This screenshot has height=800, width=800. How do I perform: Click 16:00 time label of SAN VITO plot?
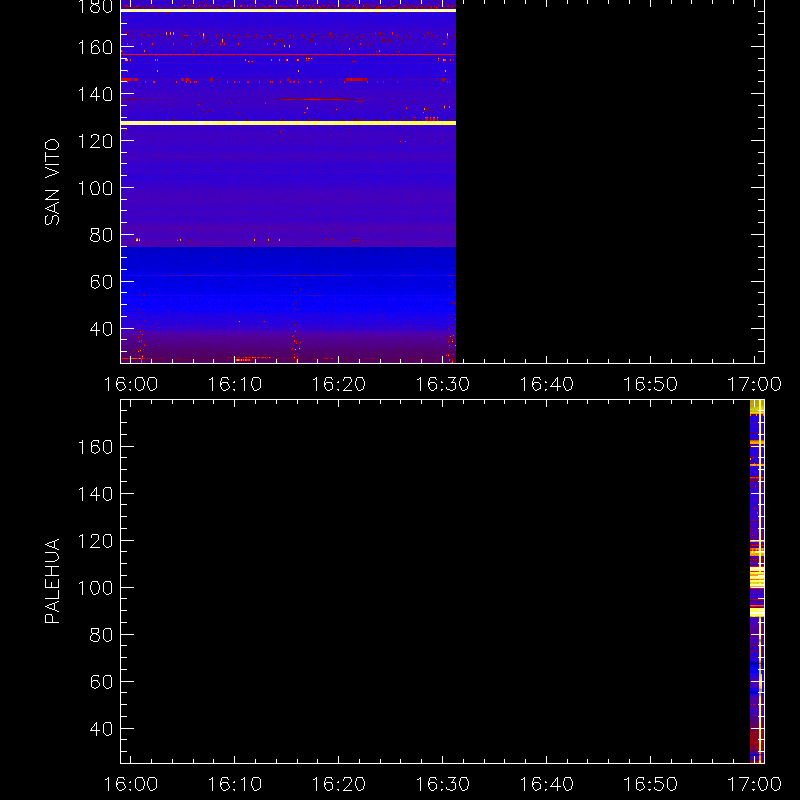(131, 384)
